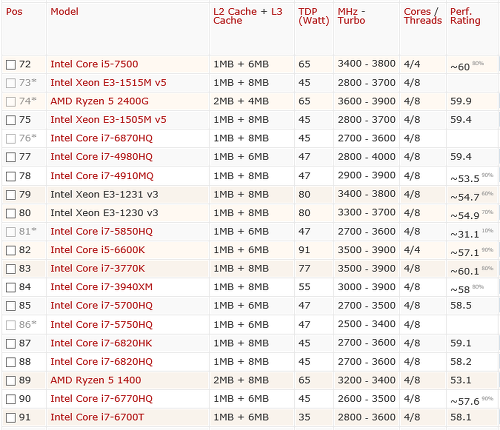This screenshot has width=500, height=430.
Task: Open the Intel Core i7-5750HQ link
Action: (x=101, y=324)
